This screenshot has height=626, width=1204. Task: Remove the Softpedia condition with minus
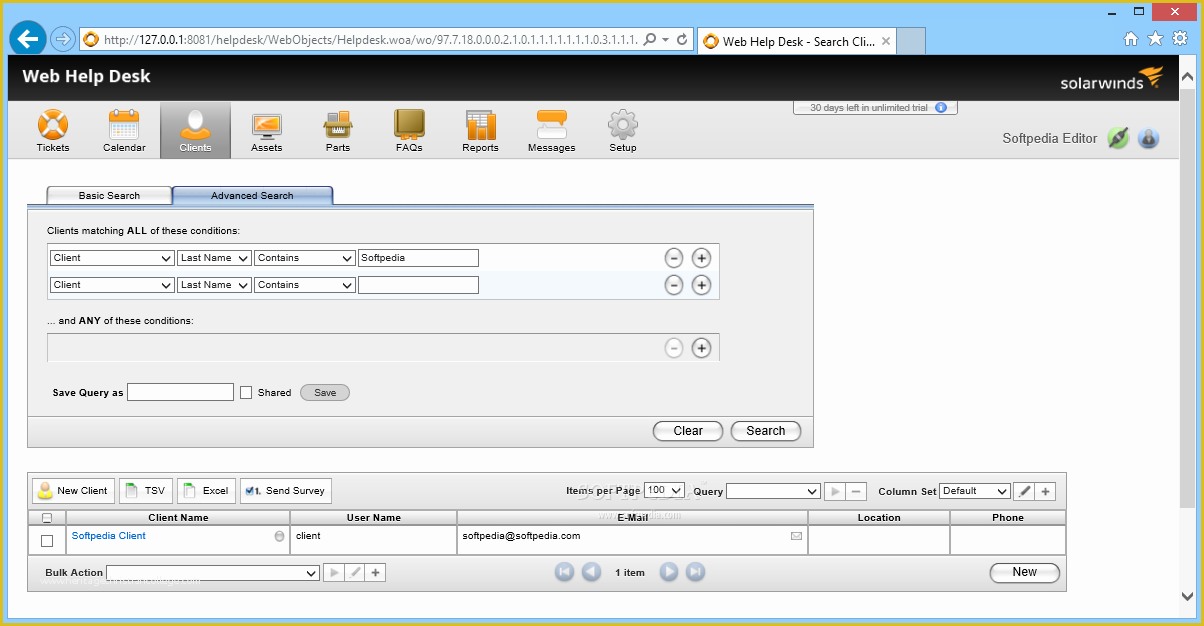point(674,258)
